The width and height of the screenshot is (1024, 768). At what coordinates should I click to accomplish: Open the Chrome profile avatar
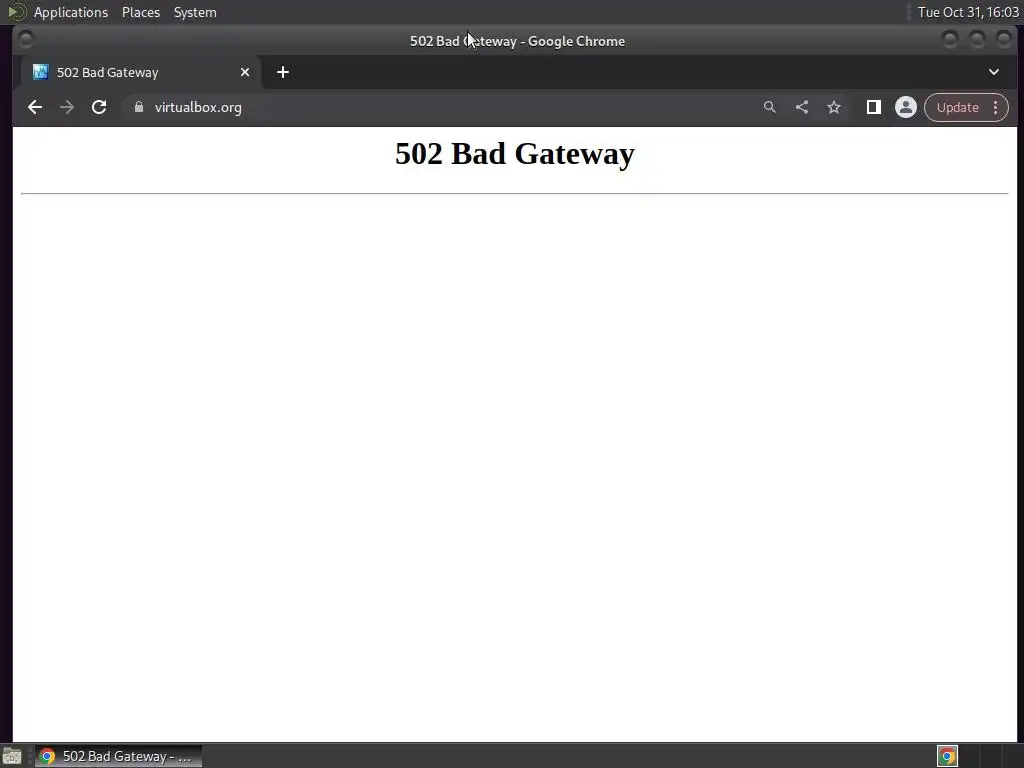(x=906, y=107)
